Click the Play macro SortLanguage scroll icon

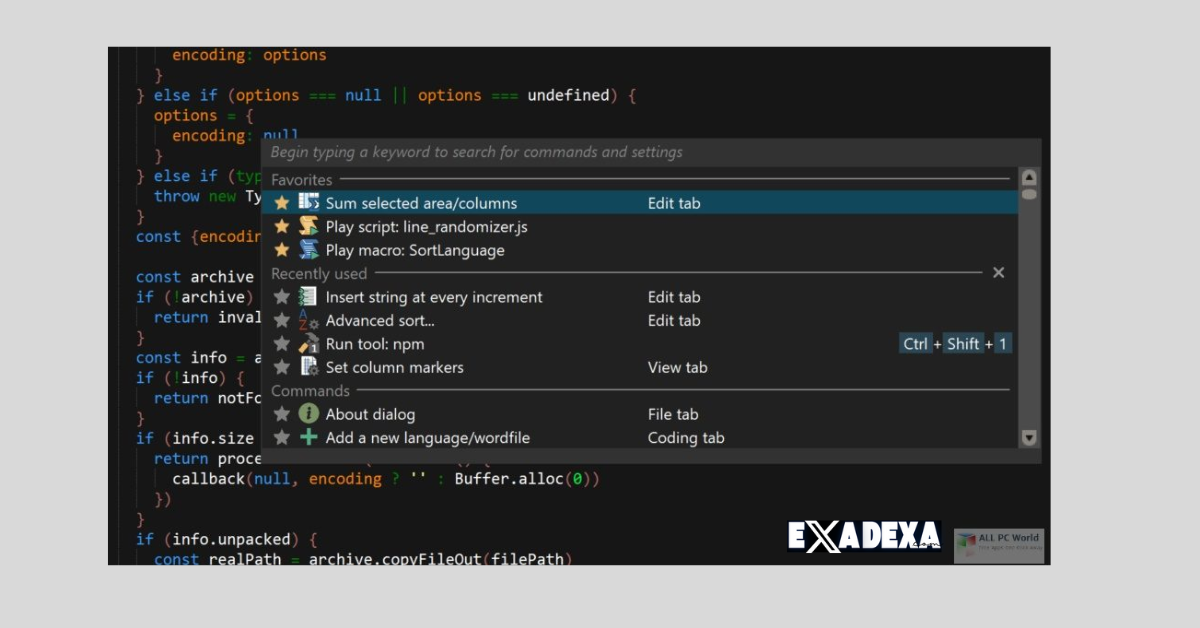[x=309, y=250]
